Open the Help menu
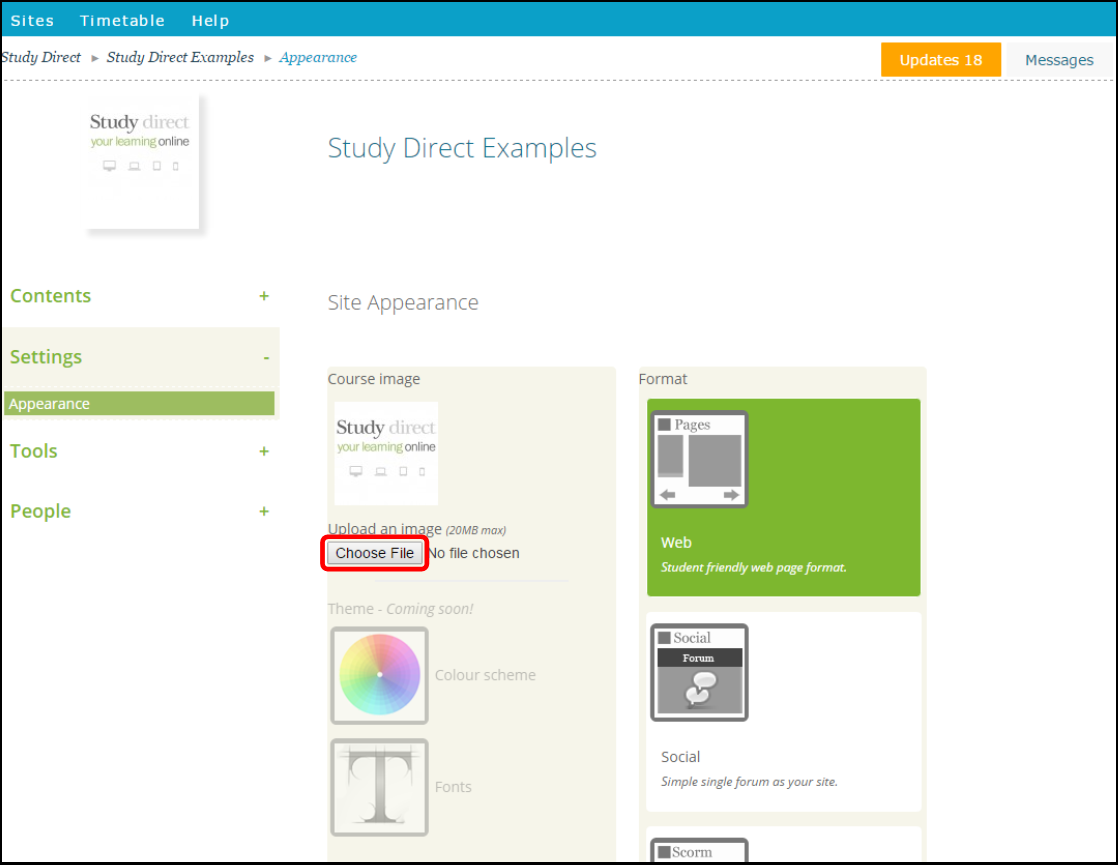Screen dimensions: 1119x865 pos(210,21)
